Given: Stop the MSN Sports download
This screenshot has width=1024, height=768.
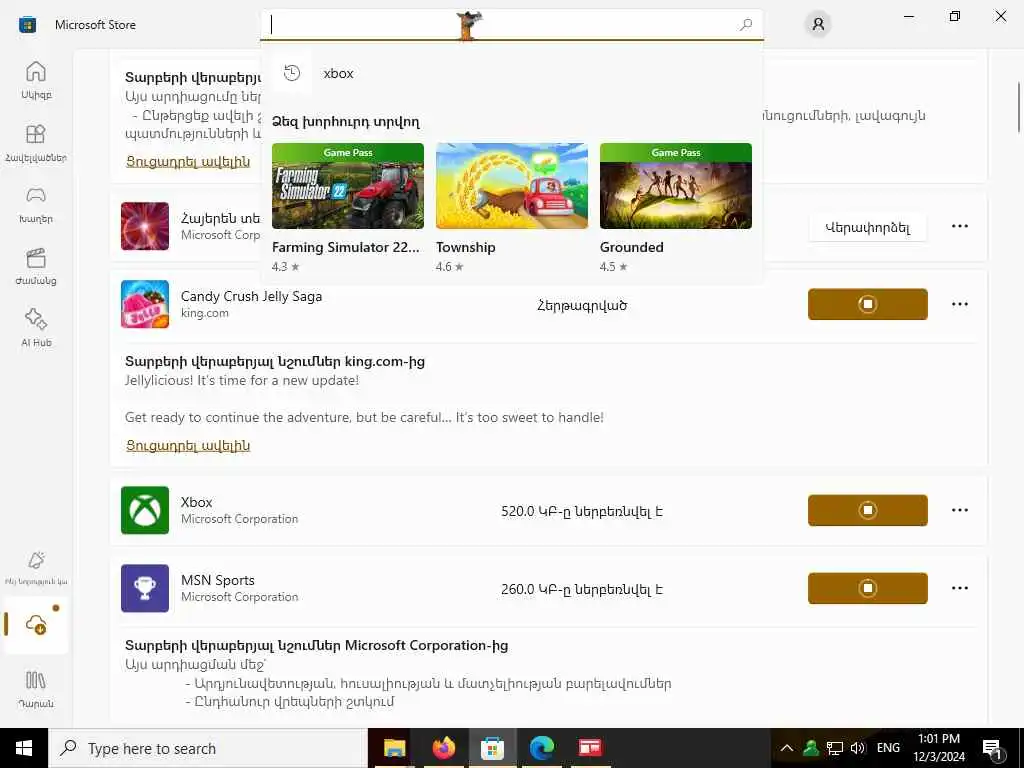Looking at the screenshot, I should coord(867,588).
